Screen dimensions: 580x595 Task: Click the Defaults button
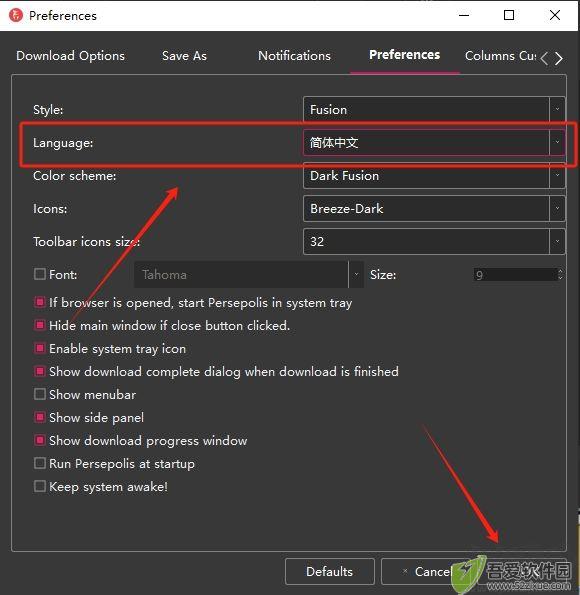329,571
